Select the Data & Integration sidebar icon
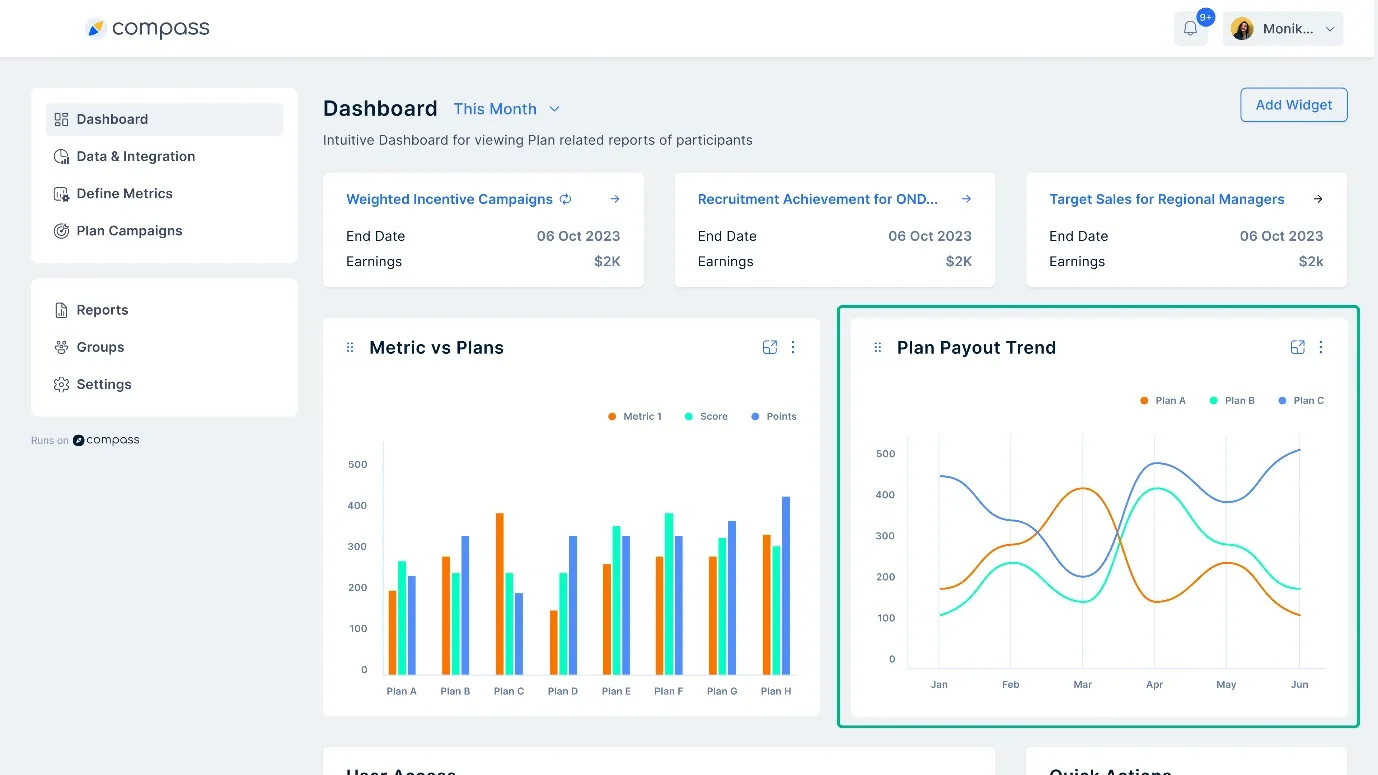This screenshot has width=1378, height=775. point(60,156)
